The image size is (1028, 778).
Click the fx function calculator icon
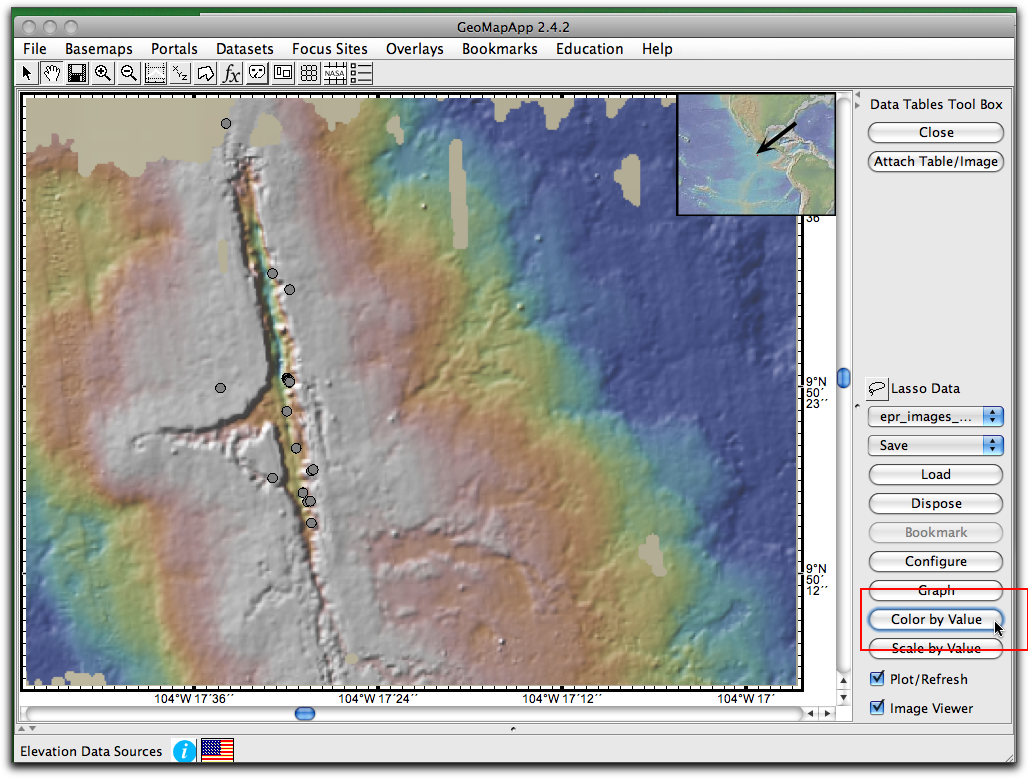pyautogui.click(x=231, y=72)
